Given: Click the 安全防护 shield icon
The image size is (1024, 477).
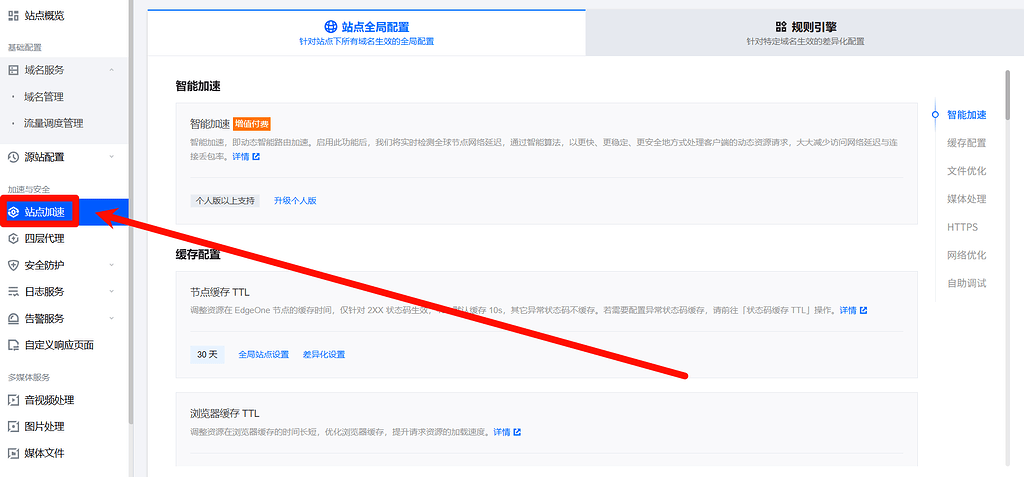Looking at the screenshot, I should click(13, 265).
